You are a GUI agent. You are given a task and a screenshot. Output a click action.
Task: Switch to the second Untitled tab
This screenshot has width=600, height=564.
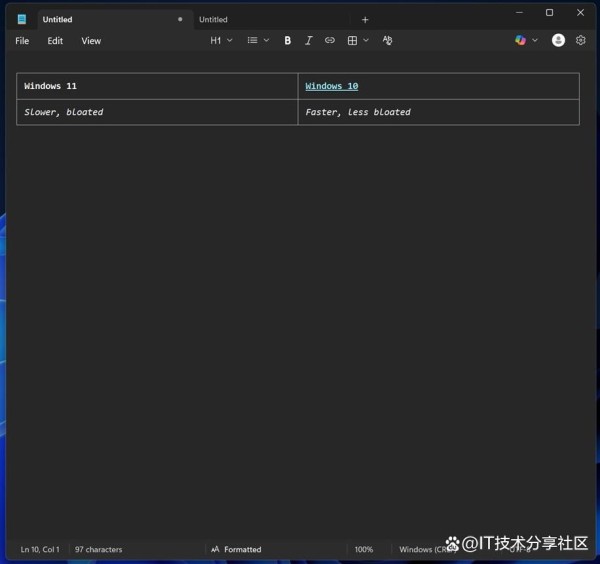tap(213, 19)
